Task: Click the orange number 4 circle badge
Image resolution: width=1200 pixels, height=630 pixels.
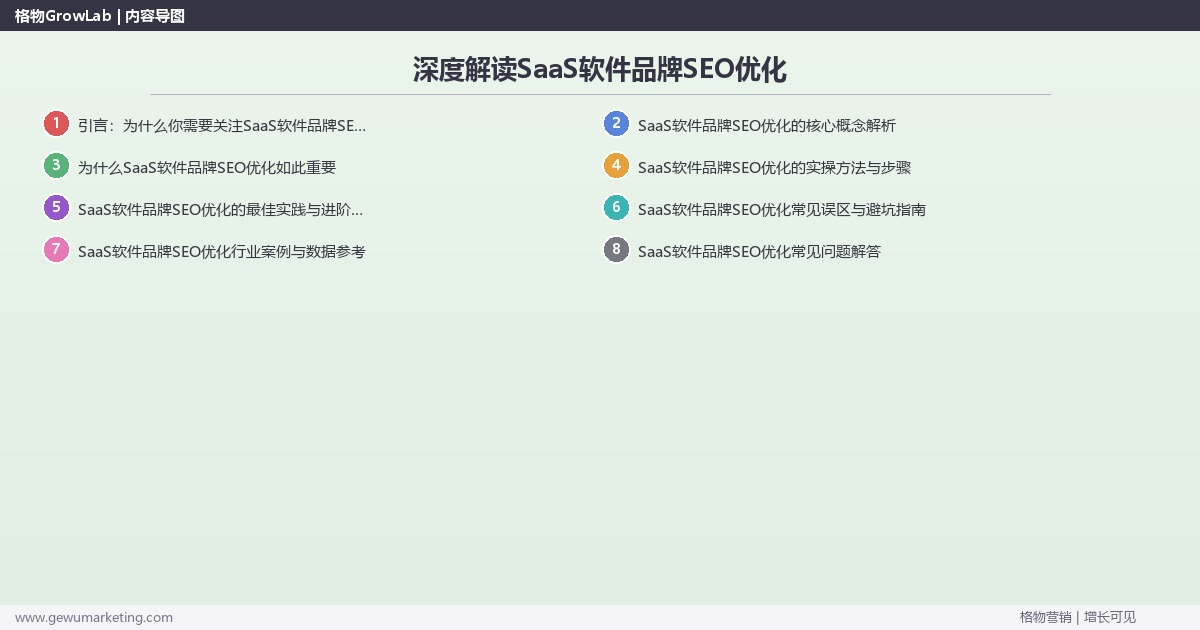Action: point(616,166)
